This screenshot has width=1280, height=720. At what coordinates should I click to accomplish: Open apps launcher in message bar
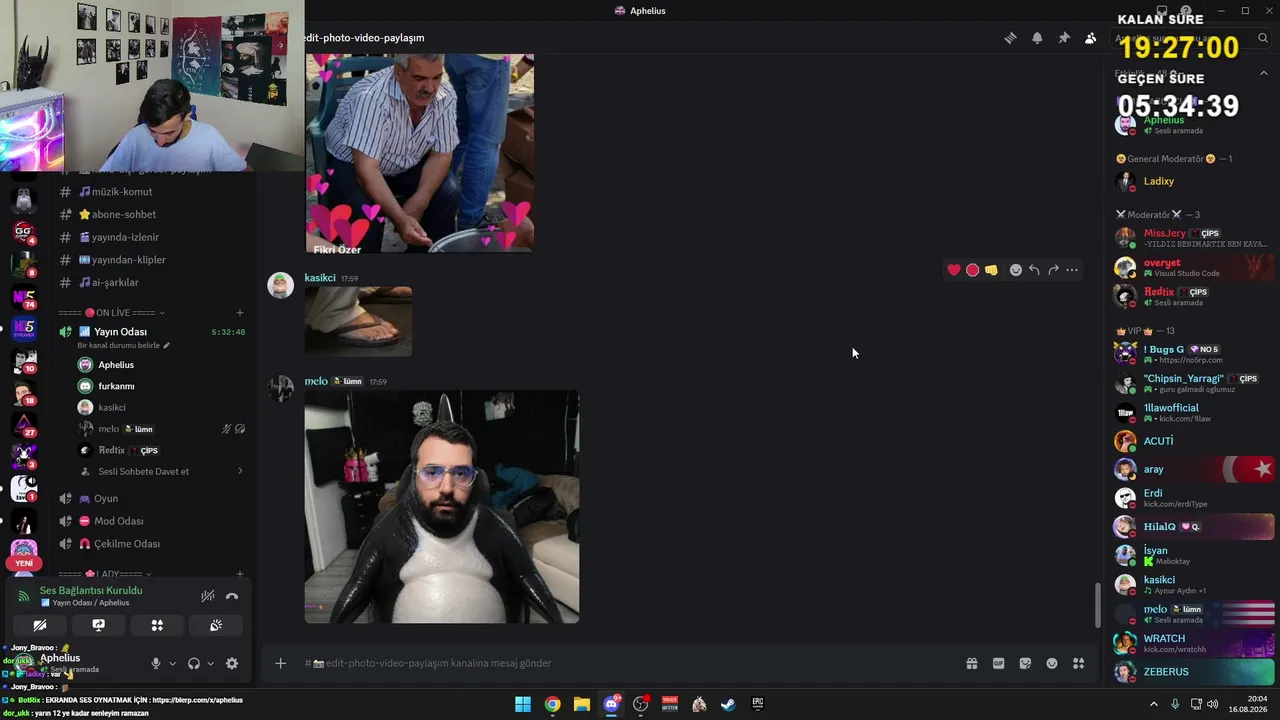pos(1078,663)
